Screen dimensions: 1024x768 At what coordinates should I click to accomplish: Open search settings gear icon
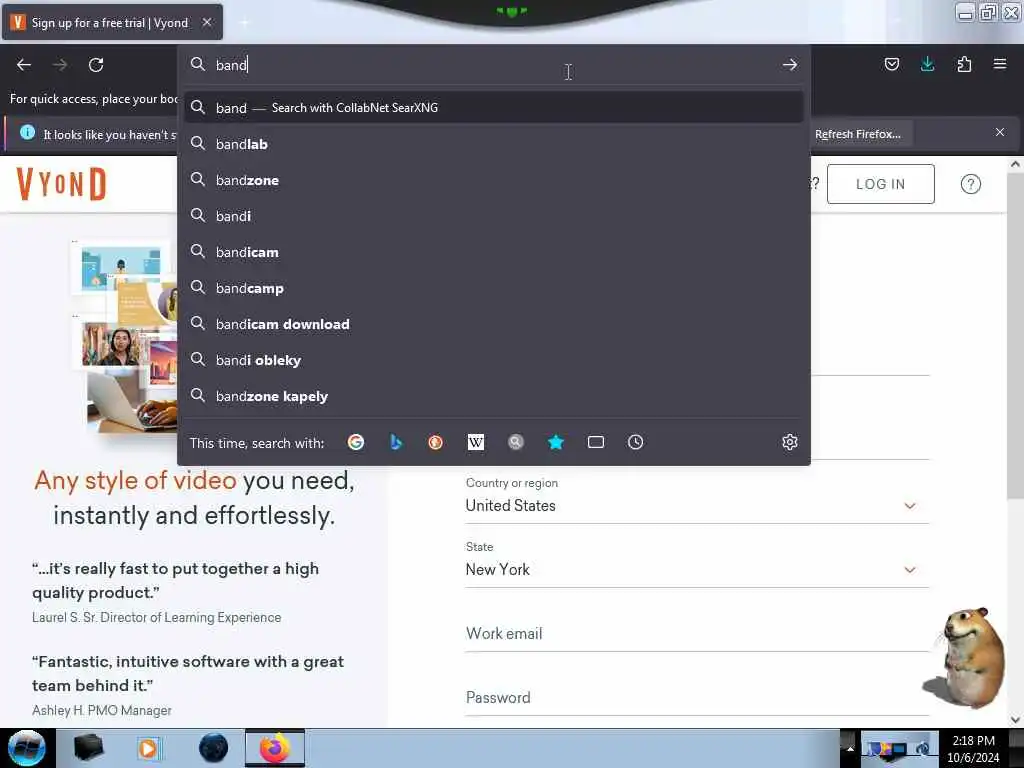(x=790, y=442)
